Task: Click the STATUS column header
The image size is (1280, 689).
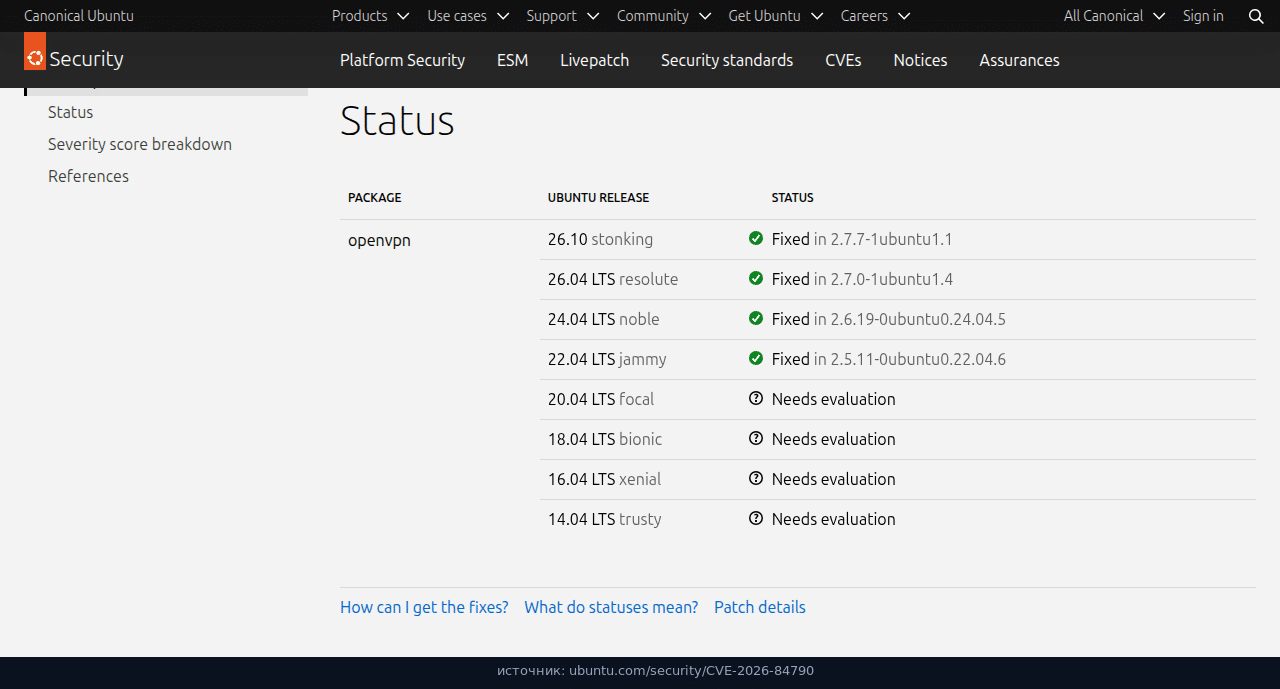Action: tap(793, 198)
